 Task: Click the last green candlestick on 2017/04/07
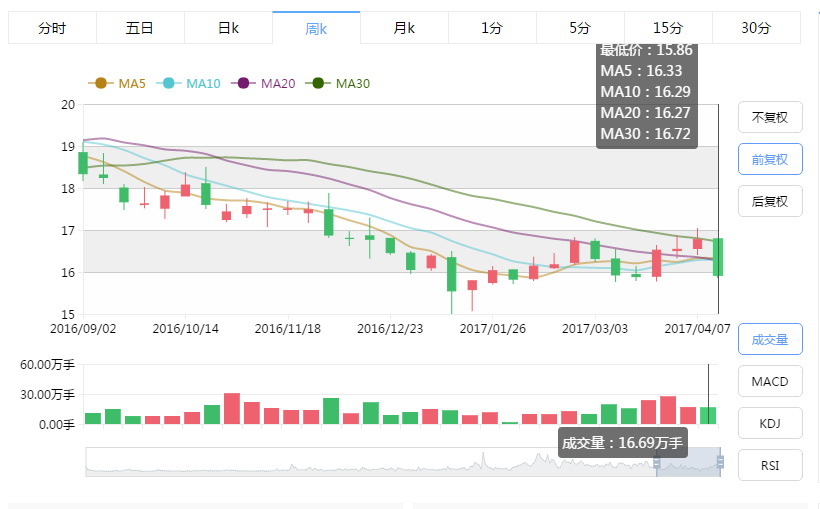click(x=718, y=257)
